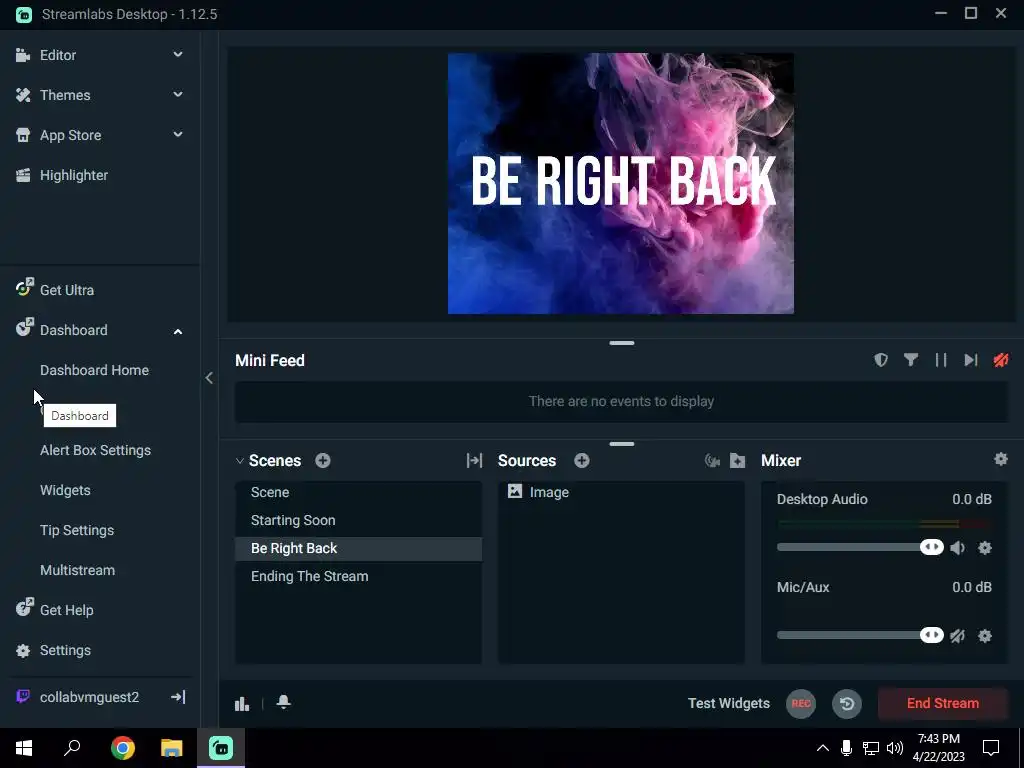
Task: Open the Widgets dashboard page
Action: (65, 490)
